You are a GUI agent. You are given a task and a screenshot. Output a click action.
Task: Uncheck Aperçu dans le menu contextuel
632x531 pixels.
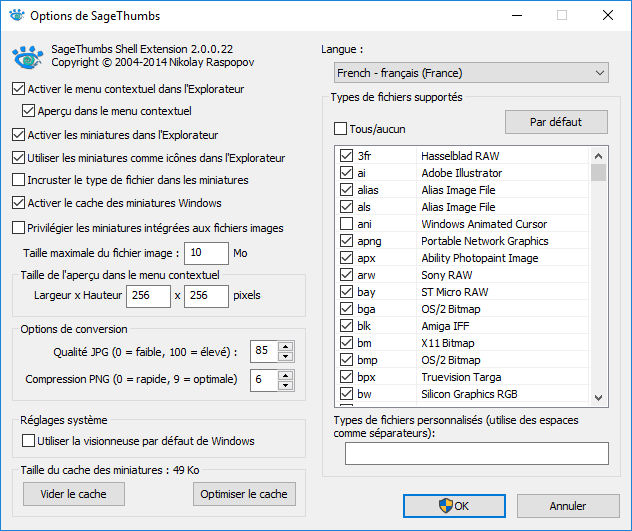tap(28, 110)
